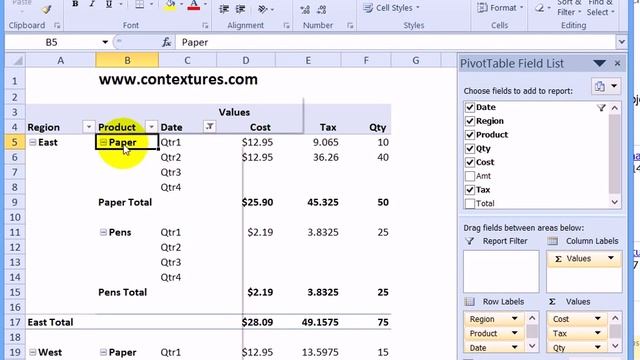The height and width of the screenshot is (360, 640).
Task: Open the Underline style dropdown arrow
Action: 121,4
